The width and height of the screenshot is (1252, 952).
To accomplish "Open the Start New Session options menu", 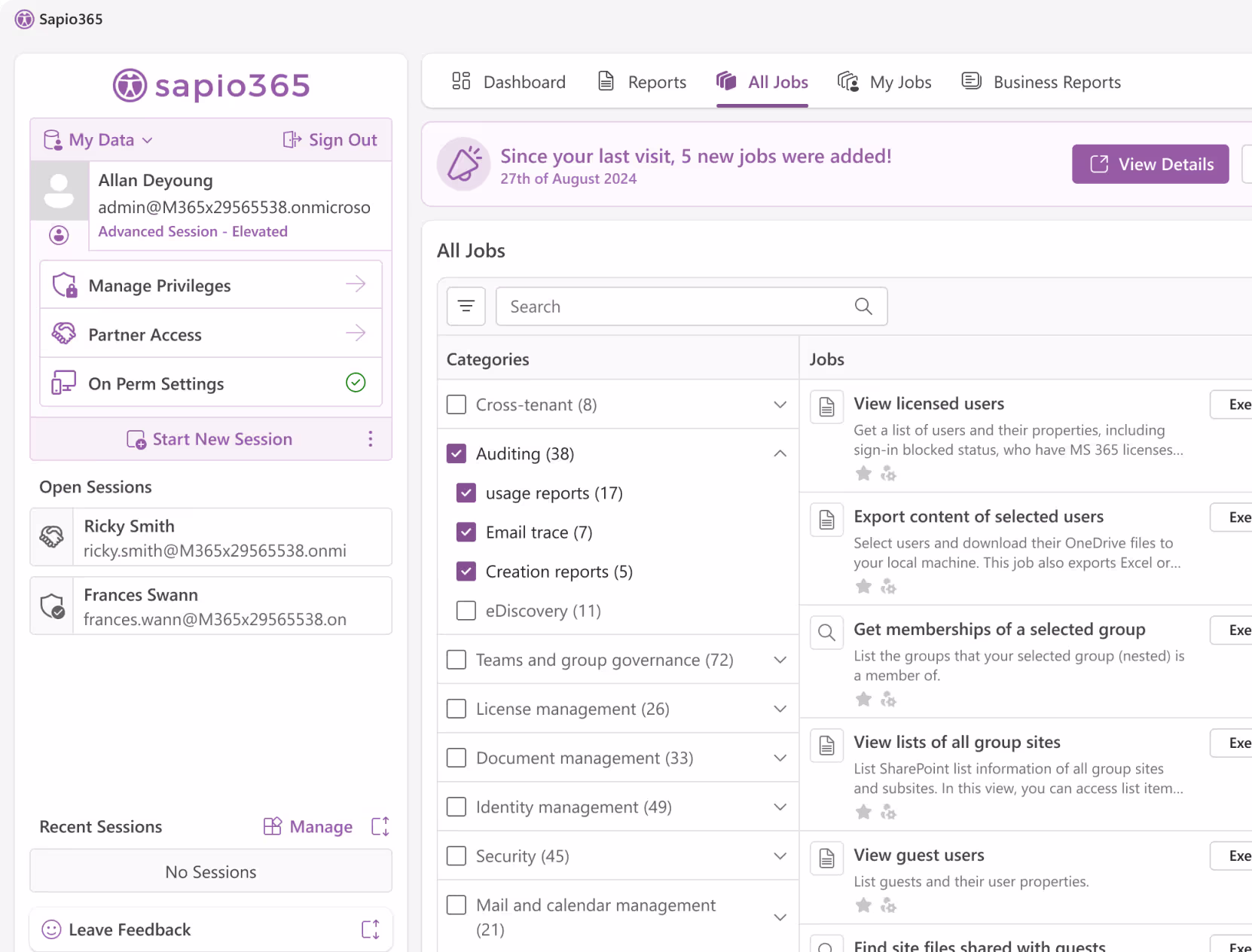I will [370, 439].
